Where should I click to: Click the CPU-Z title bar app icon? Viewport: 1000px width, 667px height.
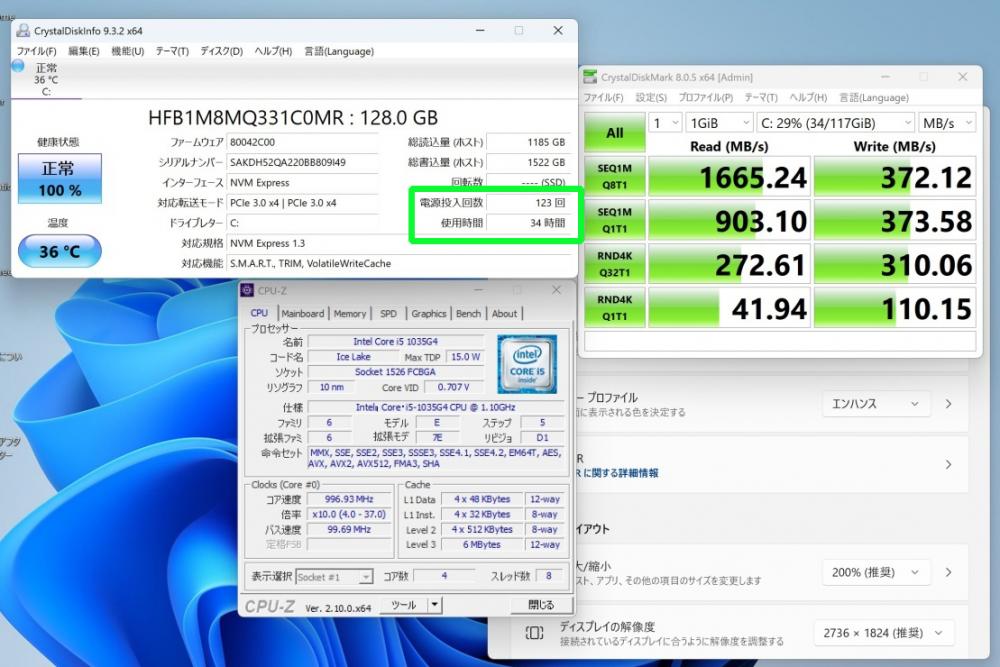[x=247, y=291]
